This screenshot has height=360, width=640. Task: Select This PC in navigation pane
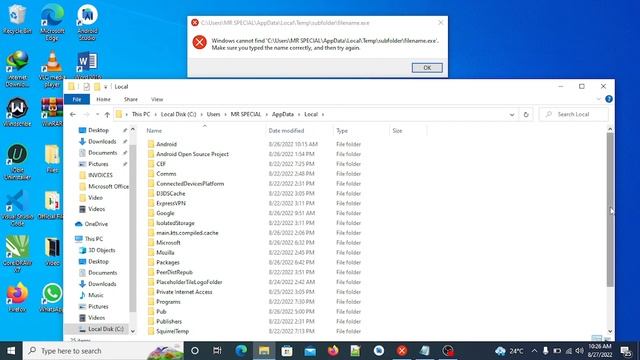pos(93,239)
